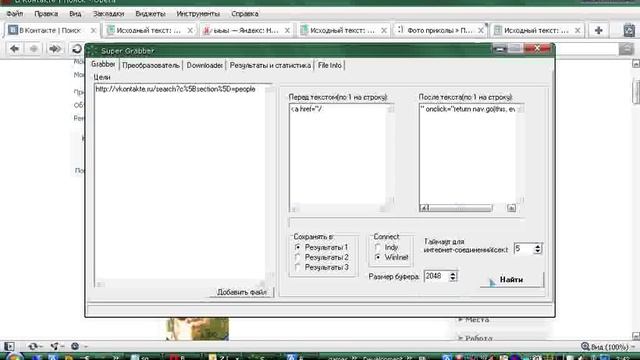This screenshot has height=360, width=640.
Task: Click the 'Добавить файл' button
Action: (241, 292)
